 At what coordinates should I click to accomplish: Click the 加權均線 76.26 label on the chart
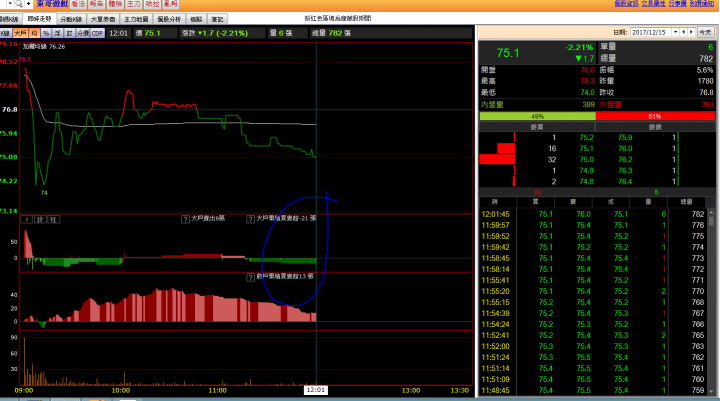44,46
